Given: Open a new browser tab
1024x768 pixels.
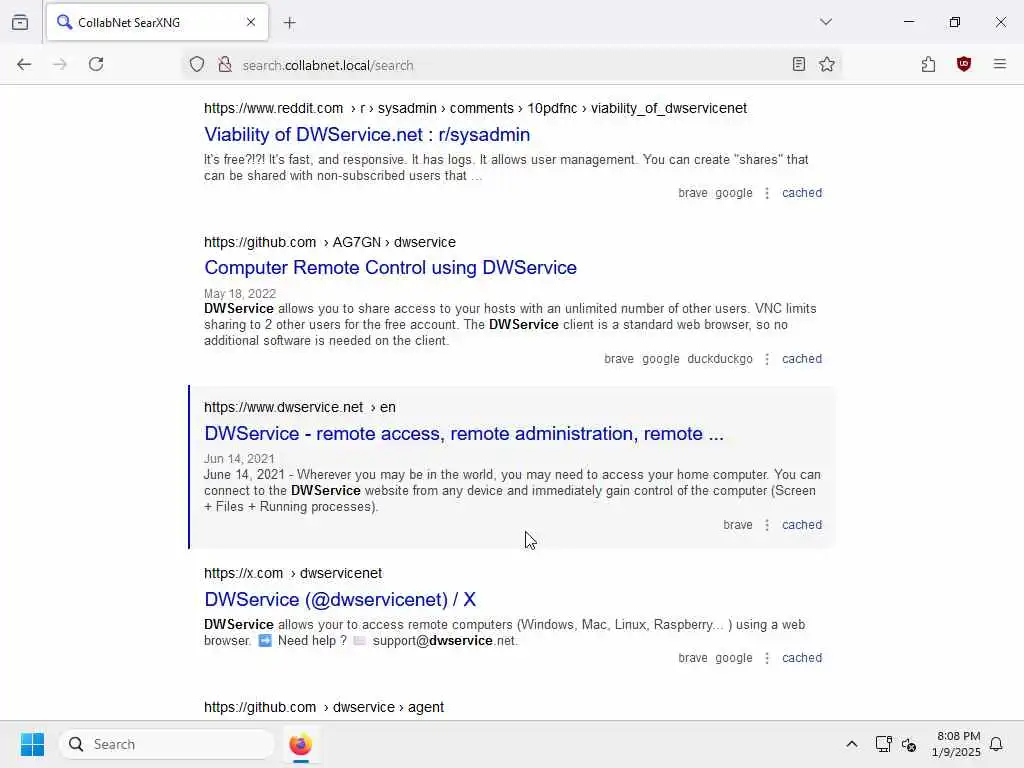Looking at the screenshot, I should coord(290,23).
